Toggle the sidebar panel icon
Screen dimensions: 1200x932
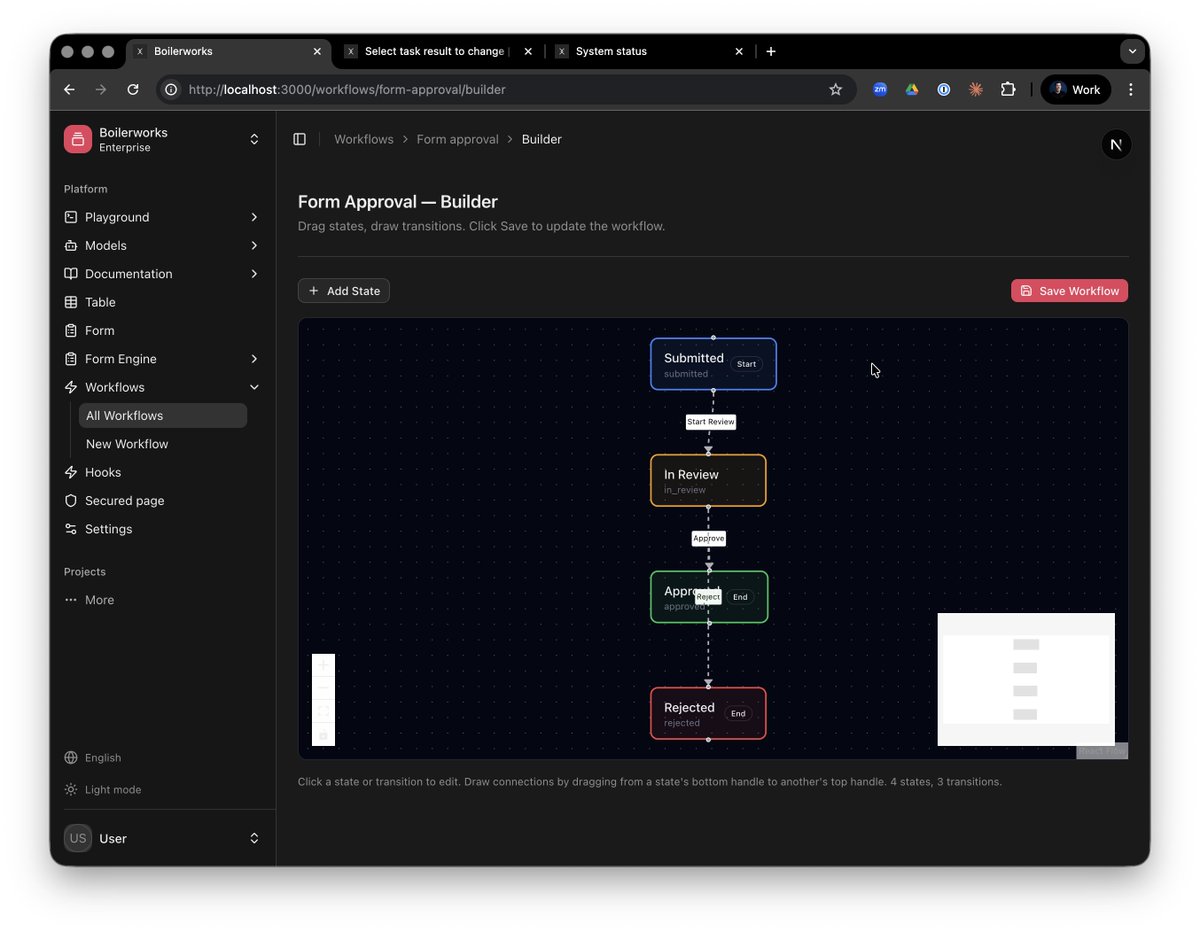(x=299, y=139)
